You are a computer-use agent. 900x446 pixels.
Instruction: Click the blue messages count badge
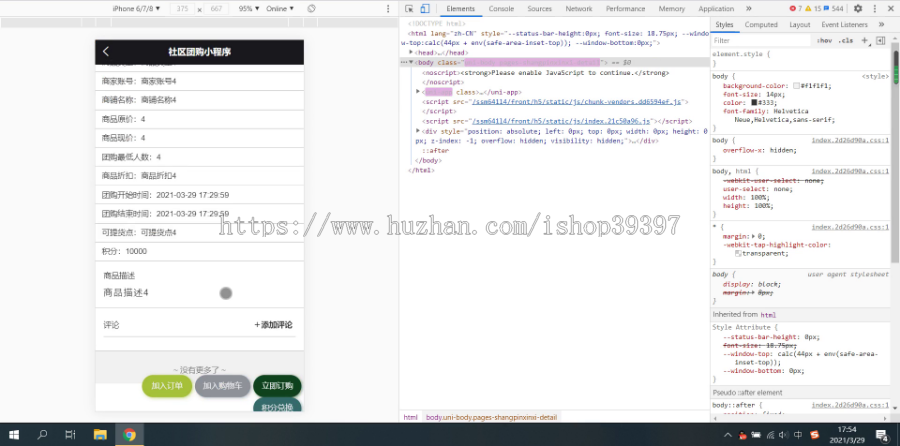[833, 9]
